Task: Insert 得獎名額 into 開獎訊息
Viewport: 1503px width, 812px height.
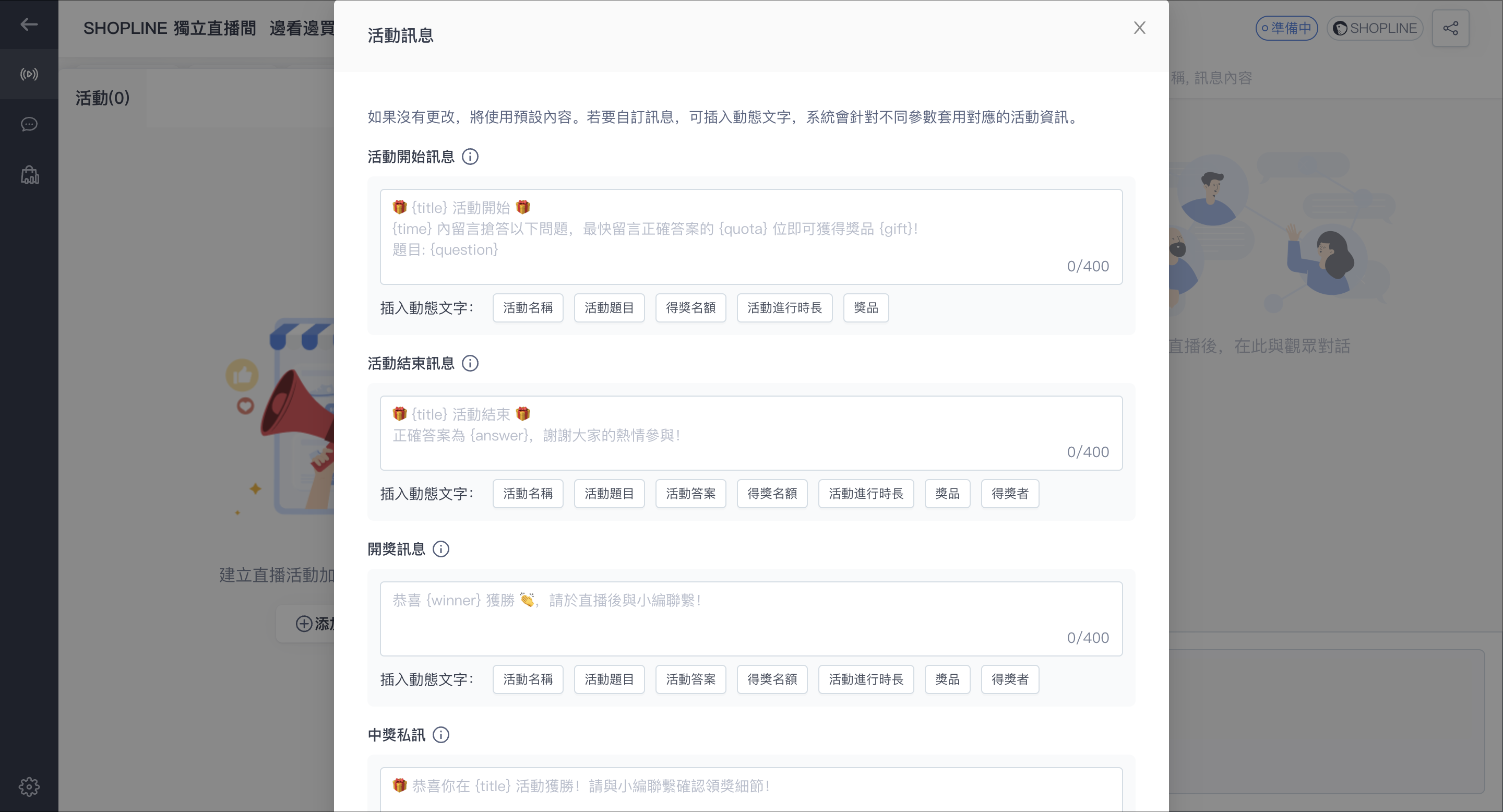Action: point(772,679)
